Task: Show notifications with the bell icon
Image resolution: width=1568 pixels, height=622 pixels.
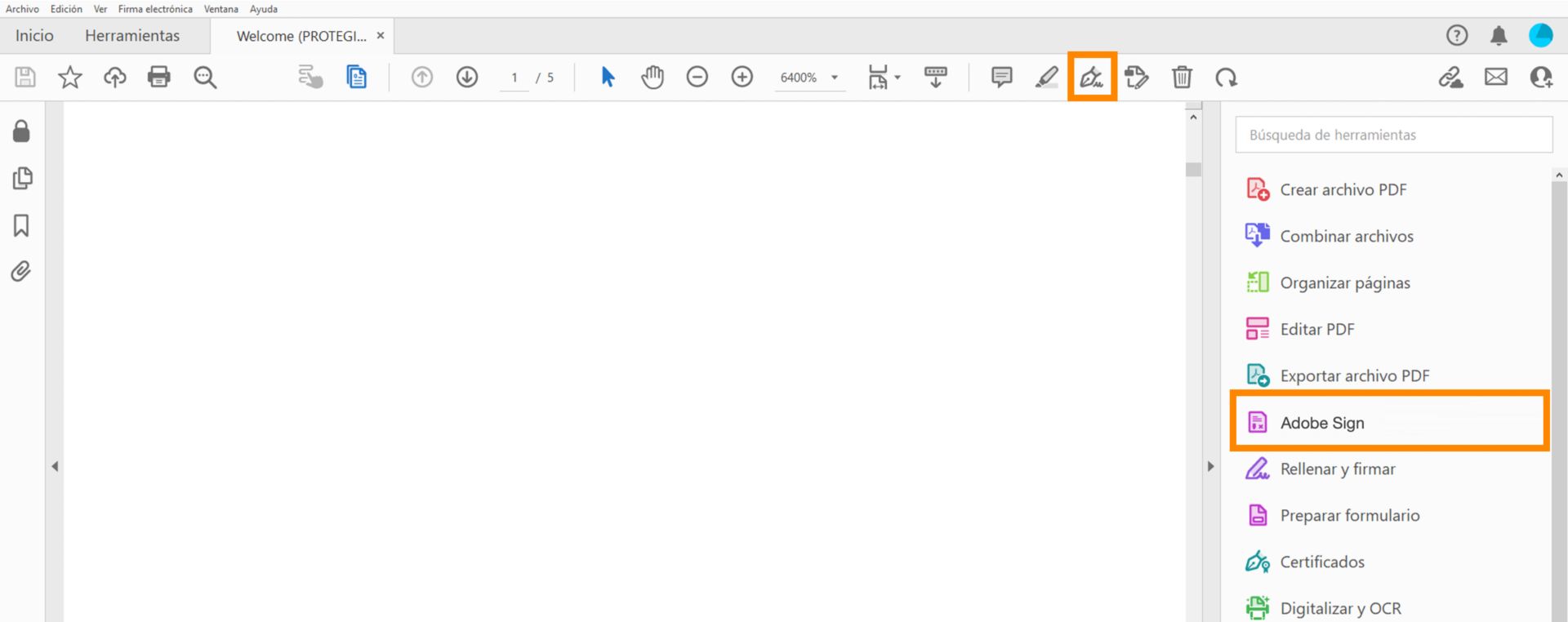Action: click(x=1499, y=35)
